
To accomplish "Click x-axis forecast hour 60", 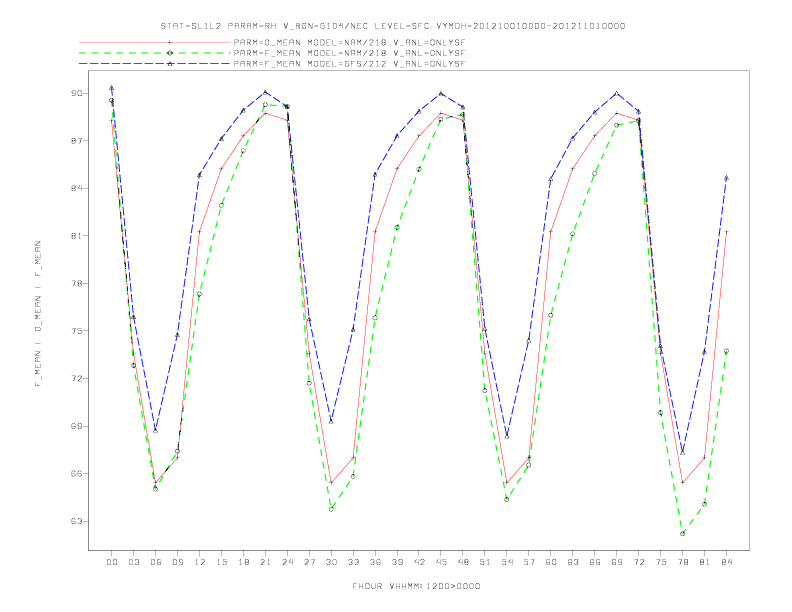I will click(x=551, y=562).
